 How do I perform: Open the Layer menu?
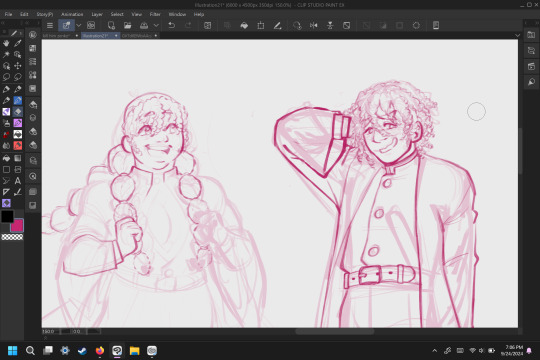pos(97,14)
